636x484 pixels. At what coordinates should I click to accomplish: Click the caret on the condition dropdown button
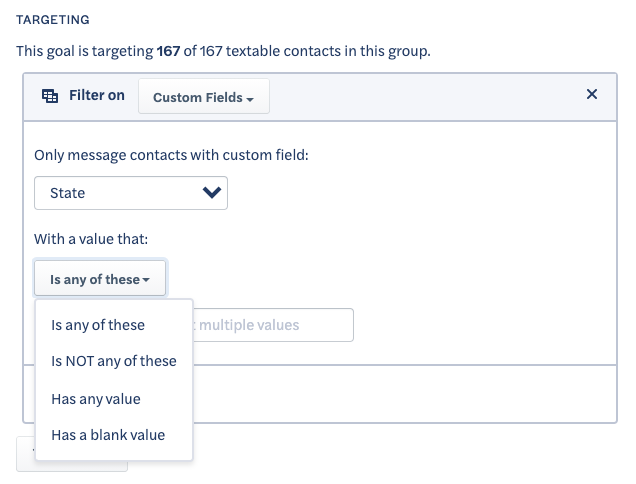pos(146,280)
